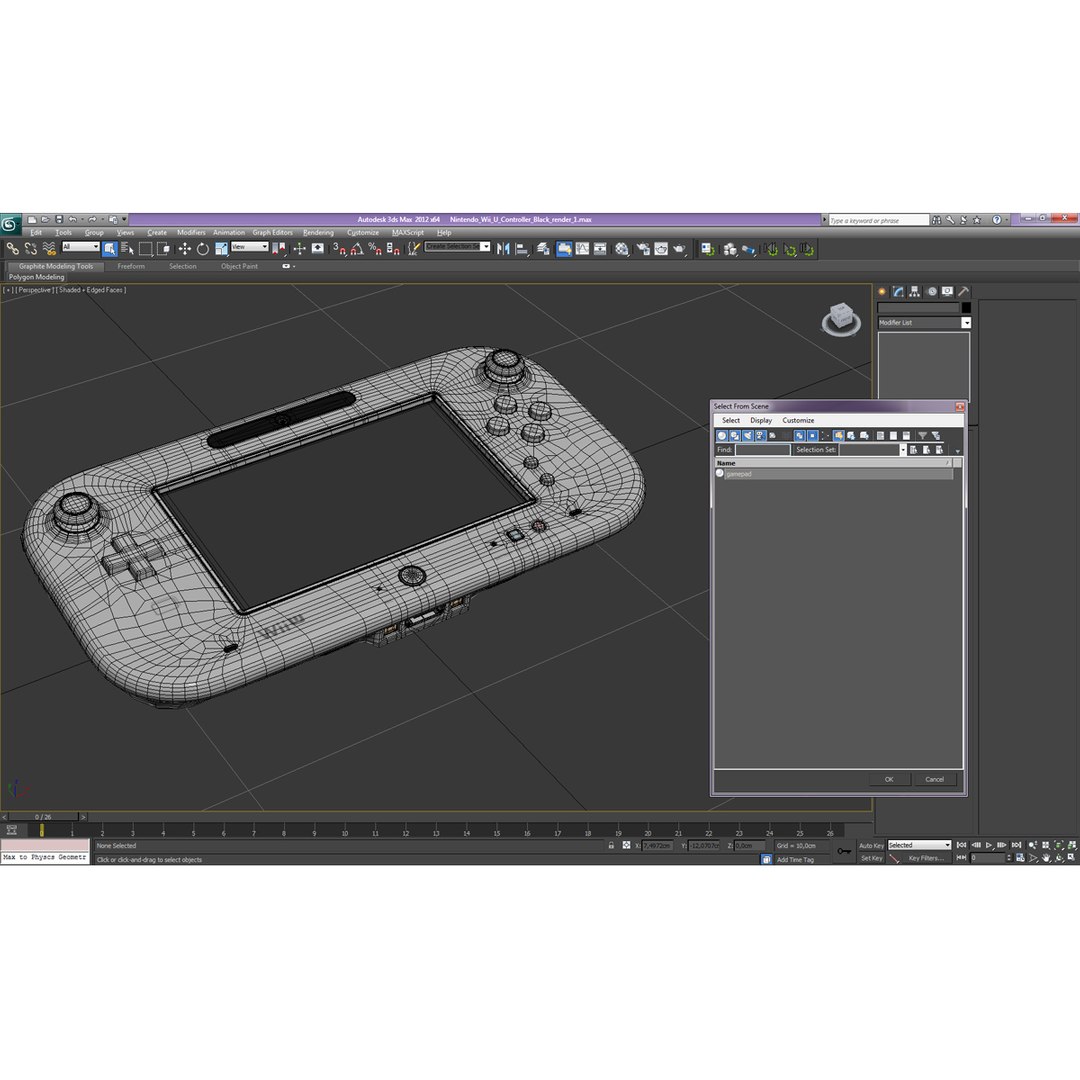1080x1080 pixels.
Task: Toggle the selection lock padlock icon
Action: click(x=611, y=845)
